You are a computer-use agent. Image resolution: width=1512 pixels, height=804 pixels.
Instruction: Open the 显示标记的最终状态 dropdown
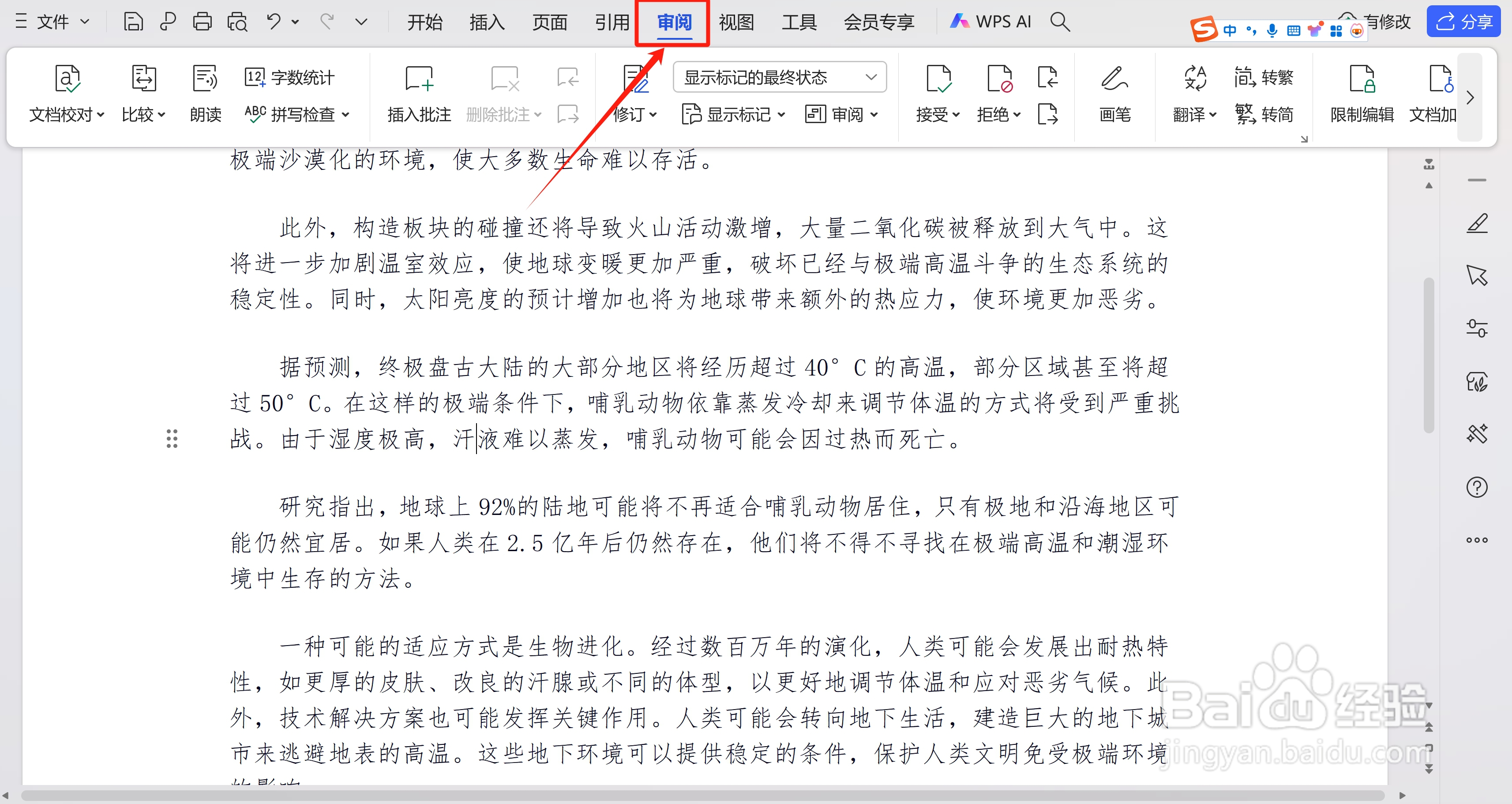pos(780,77)
